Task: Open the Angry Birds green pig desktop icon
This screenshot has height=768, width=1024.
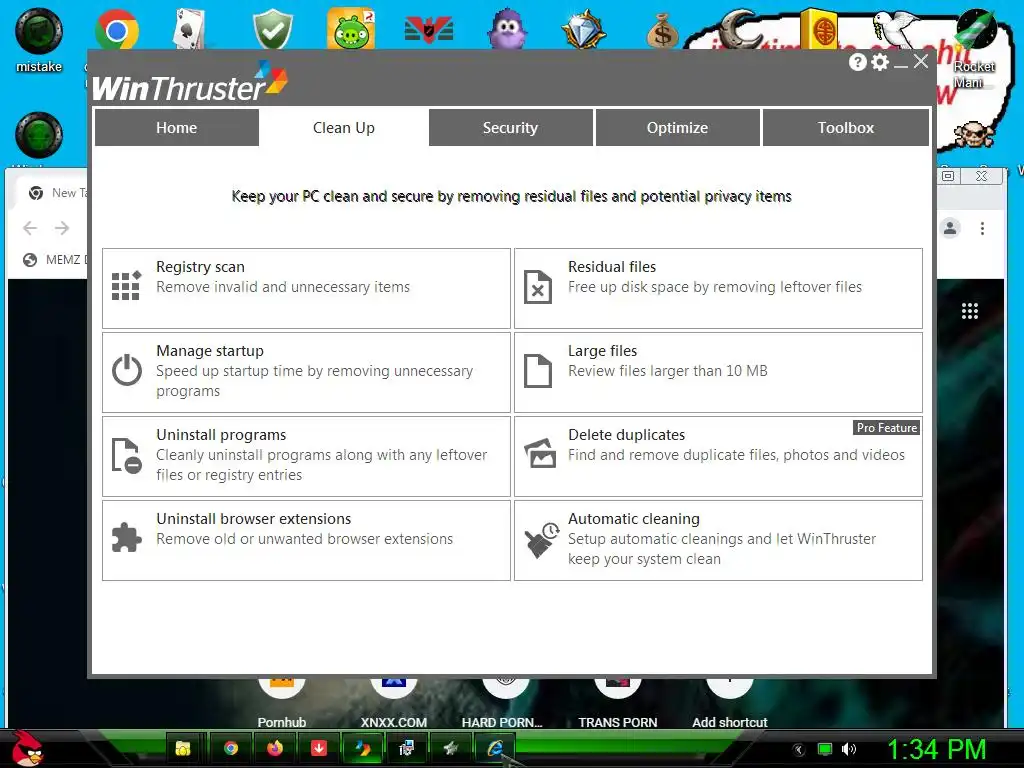Action: pos(351,29)
